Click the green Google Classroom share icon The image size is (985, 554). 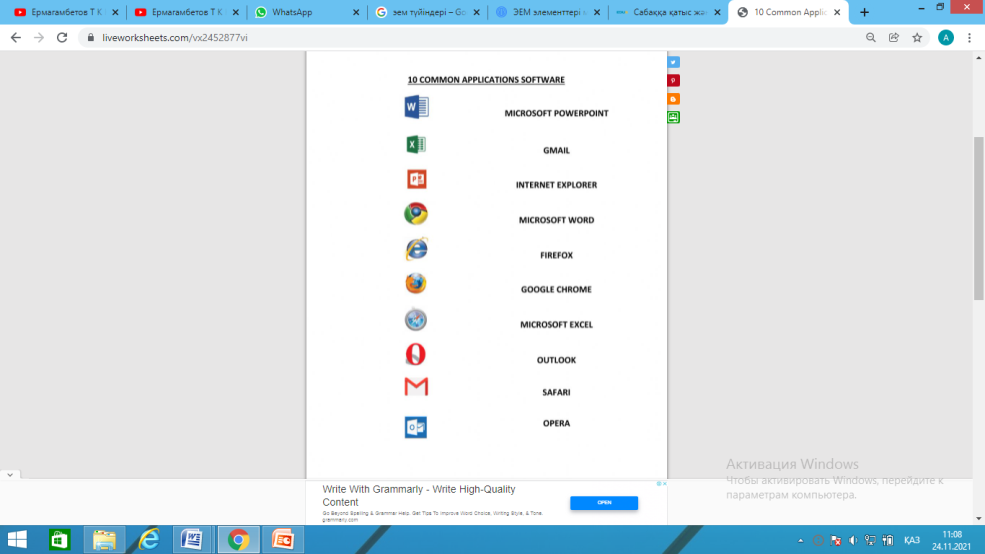[673, 117]
